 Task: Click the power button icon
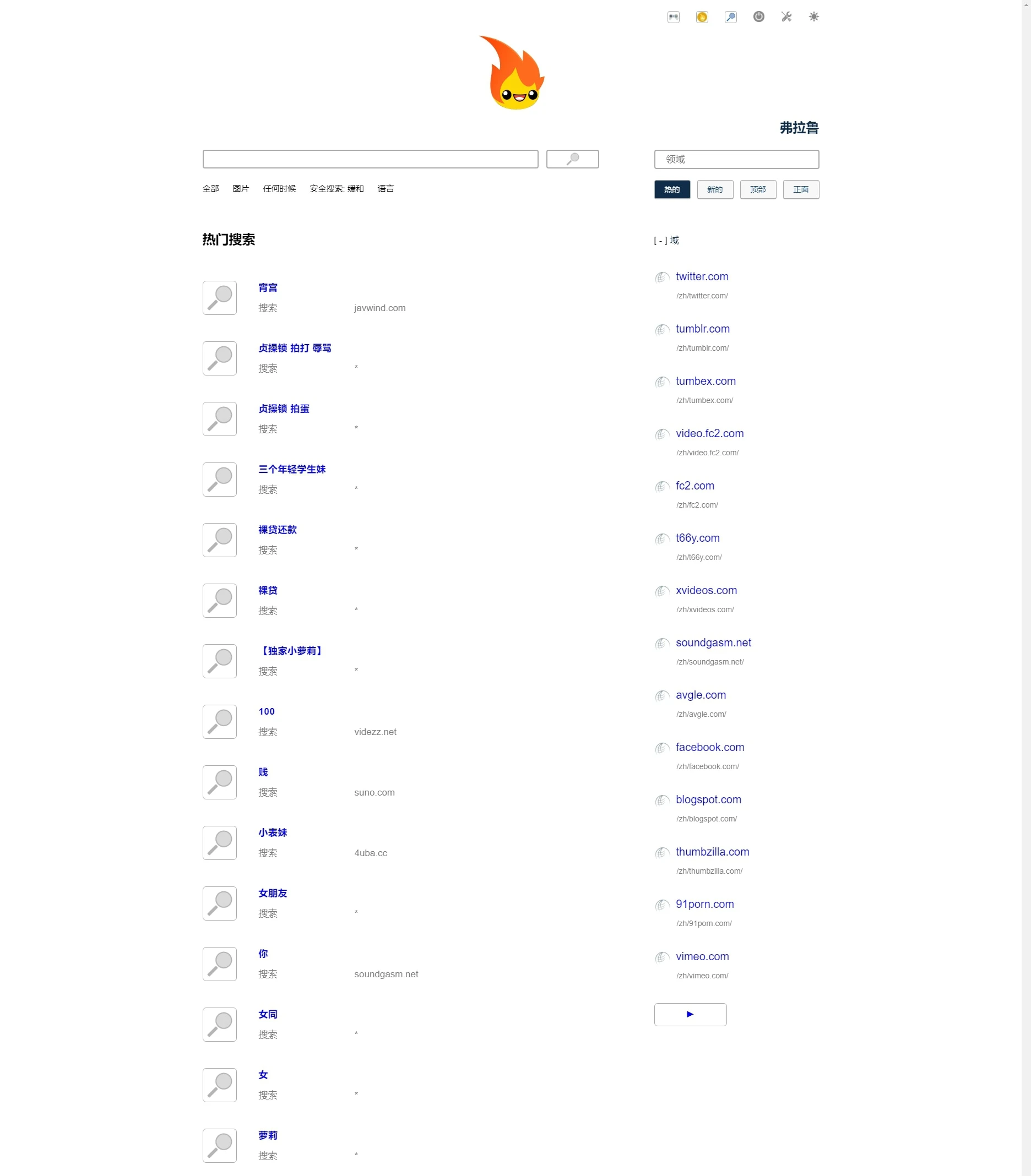click(x=759, y=17)
